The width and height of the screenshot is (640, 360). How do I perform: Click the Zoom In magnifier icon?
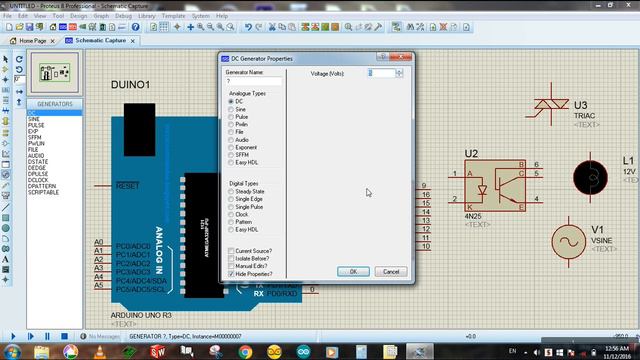point(200,27)
